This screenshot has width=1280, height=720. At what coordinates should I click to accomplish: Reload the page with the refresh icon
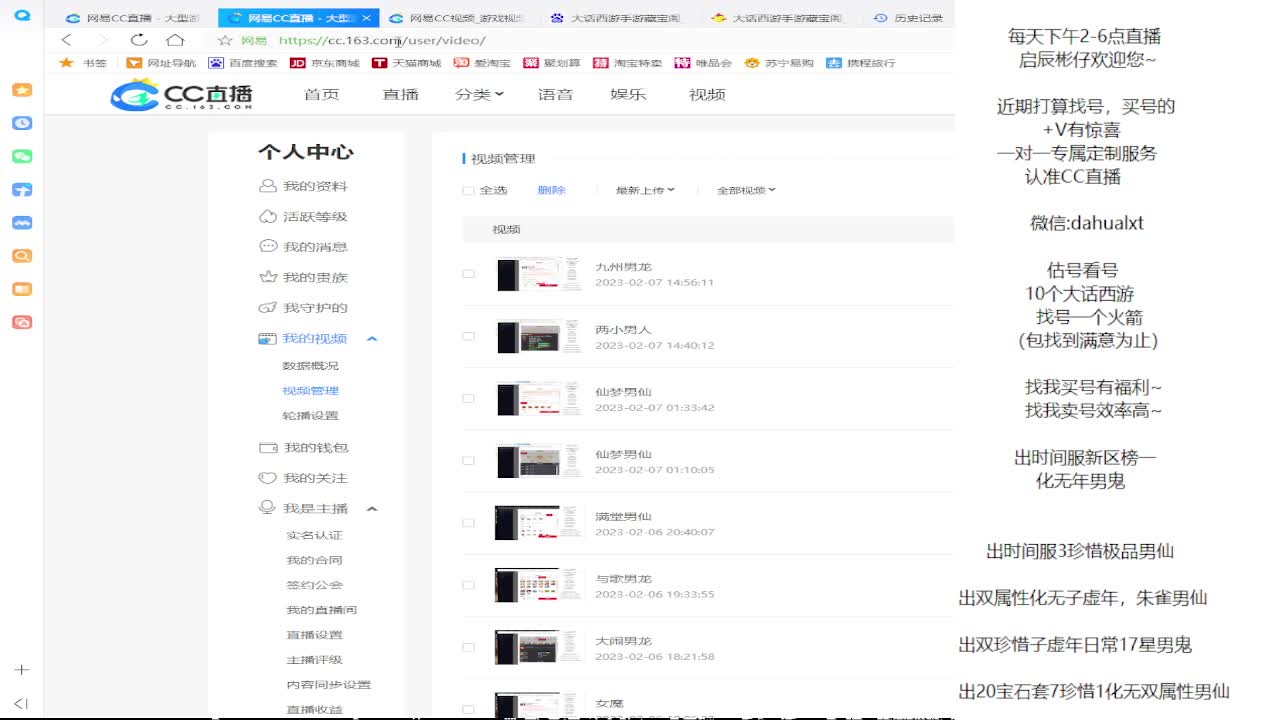(139, 40)
